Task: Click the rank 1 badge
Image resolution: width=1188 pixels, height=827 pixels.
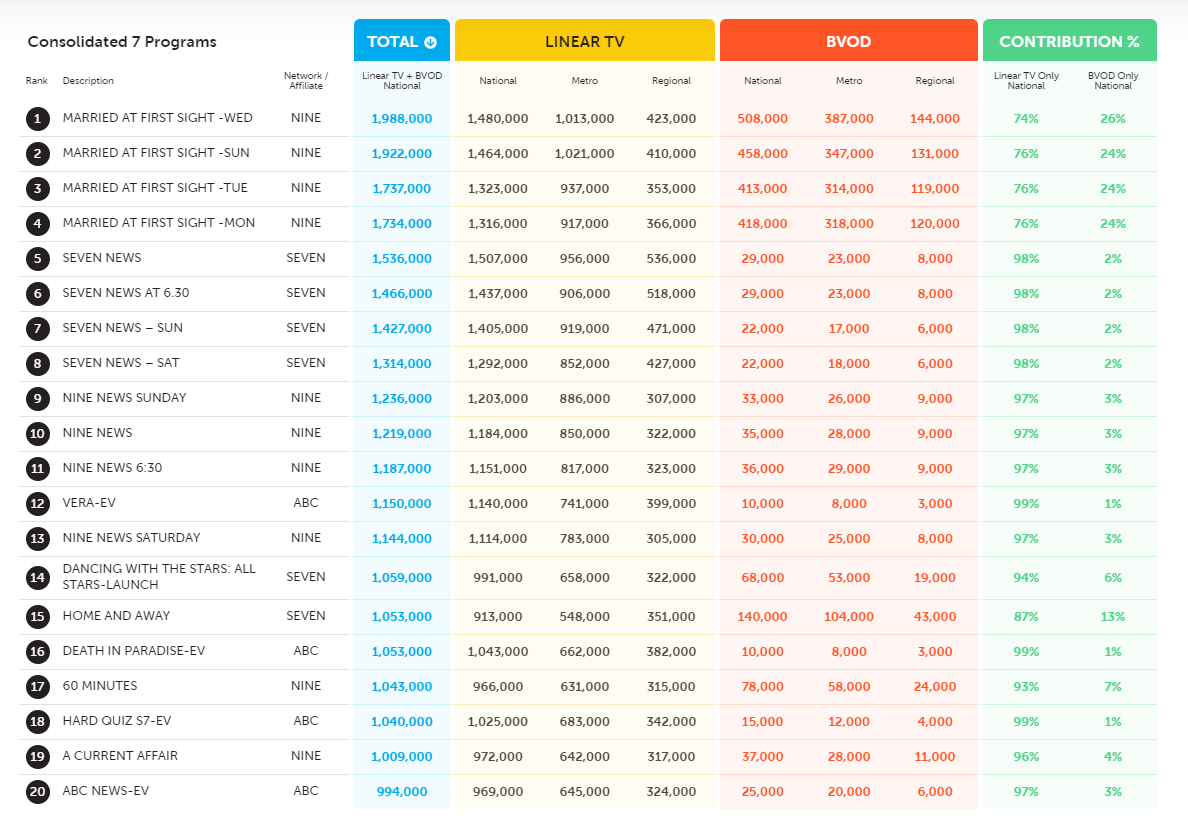Action: (37, 119)
